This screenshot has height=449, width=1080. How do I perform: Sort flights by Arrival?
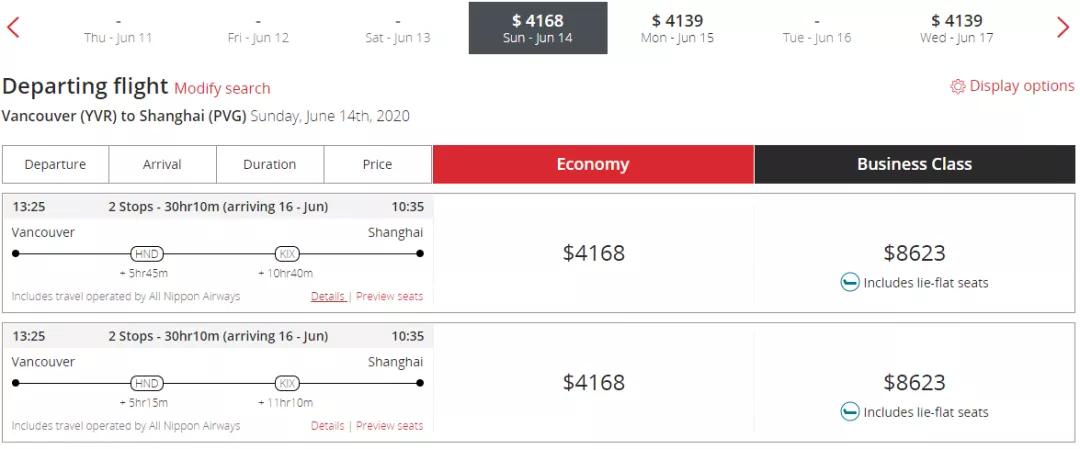(x=162, y=164)
